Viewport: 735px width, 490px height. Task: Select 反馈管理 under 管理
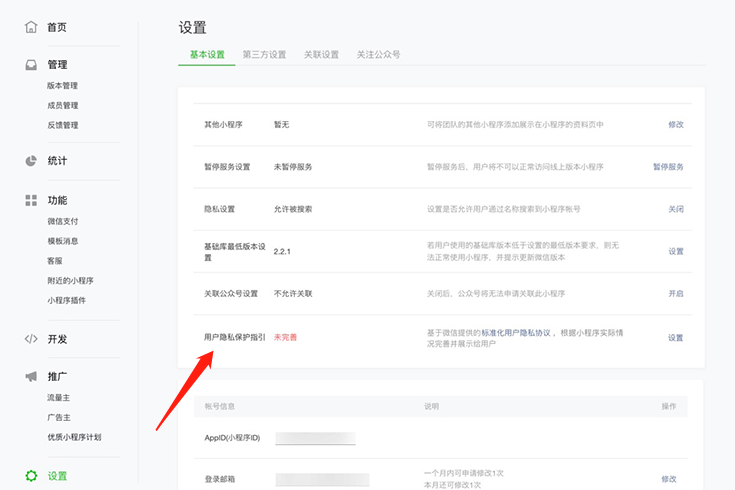[62, 125]
